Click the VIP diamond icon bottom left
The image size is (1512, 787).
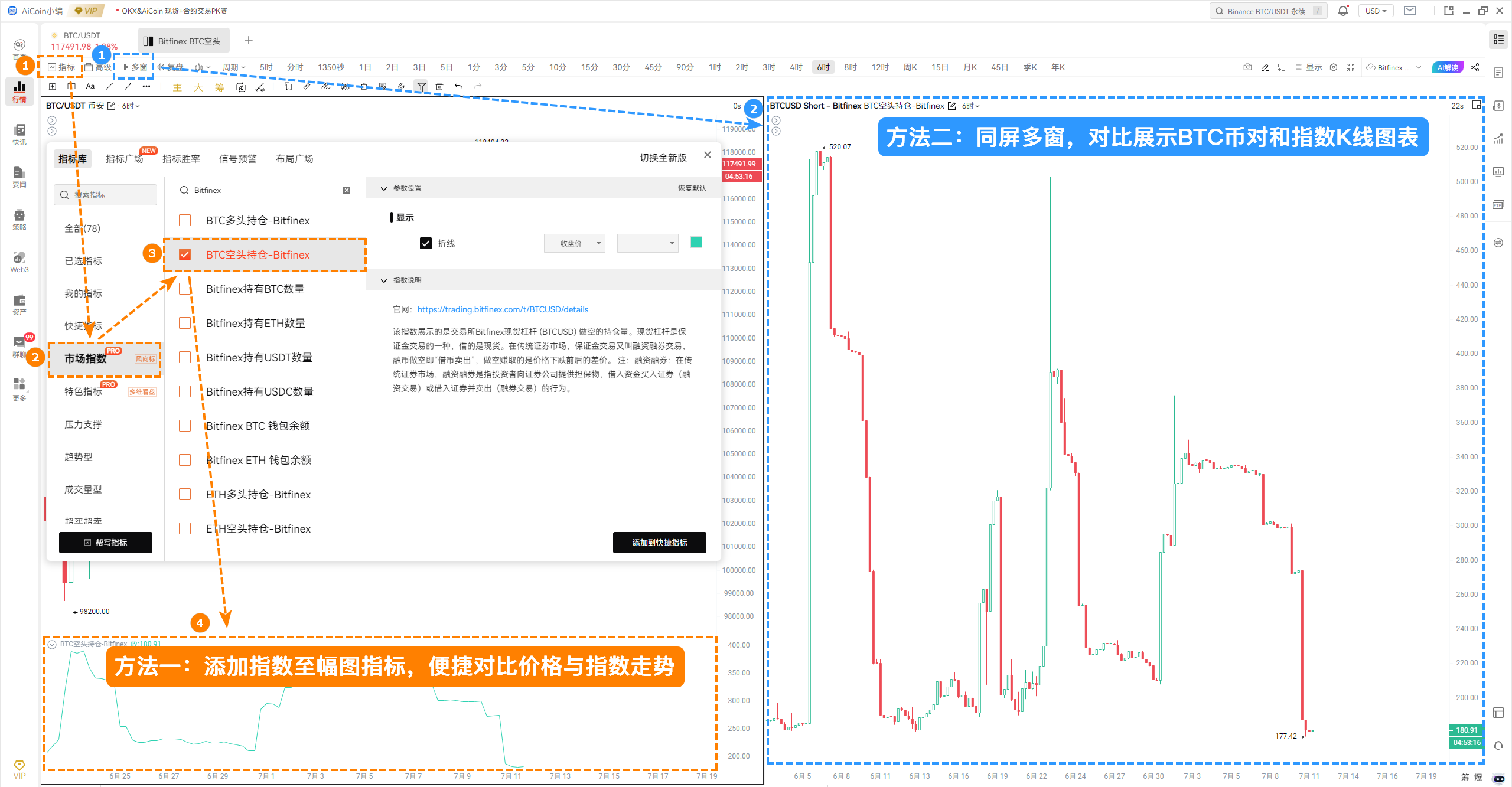(19, 769)
